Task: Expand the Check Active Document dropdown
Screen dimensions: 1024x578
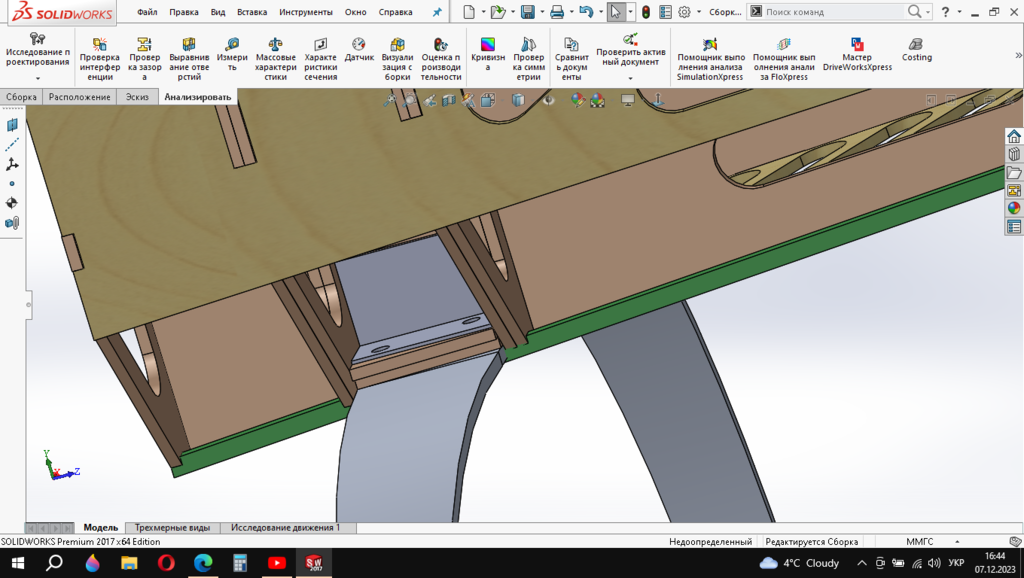Action: coord(630,78)
